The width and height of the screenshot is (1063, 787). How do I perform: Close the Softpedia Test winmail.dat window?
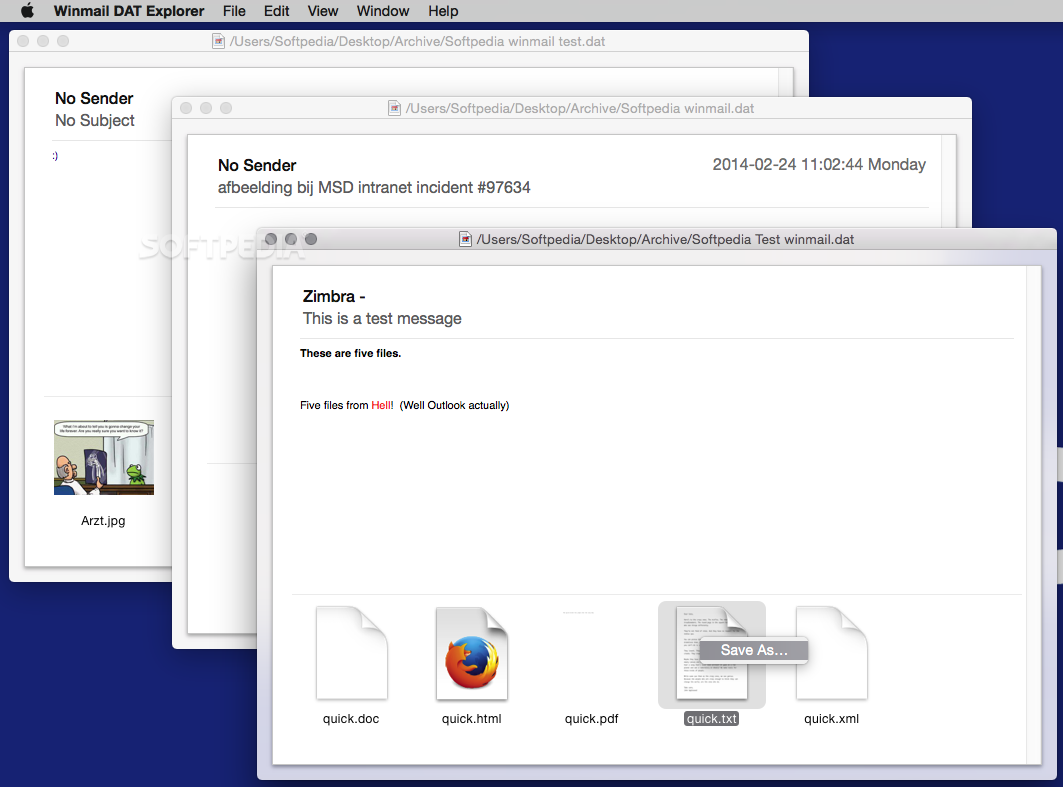click(x=271, y=239)
